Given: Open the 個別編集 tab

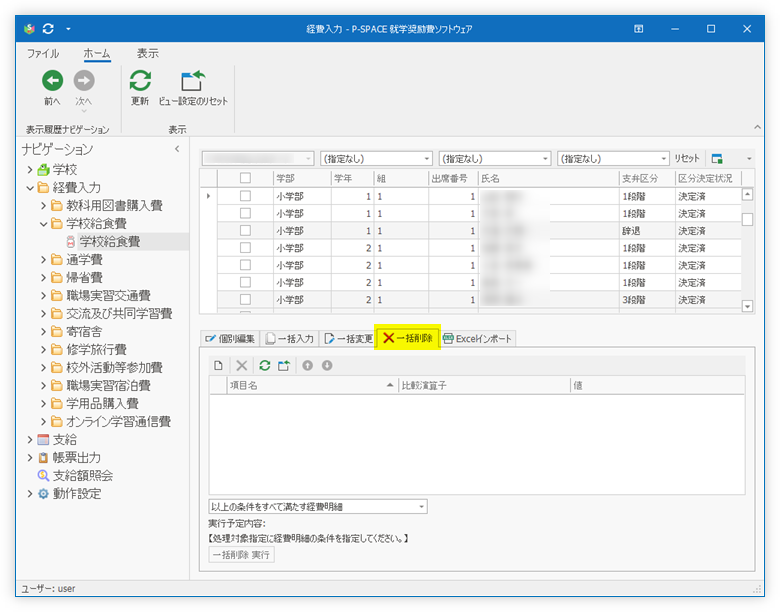Looking at the screenshot, I should coord(230,338).
